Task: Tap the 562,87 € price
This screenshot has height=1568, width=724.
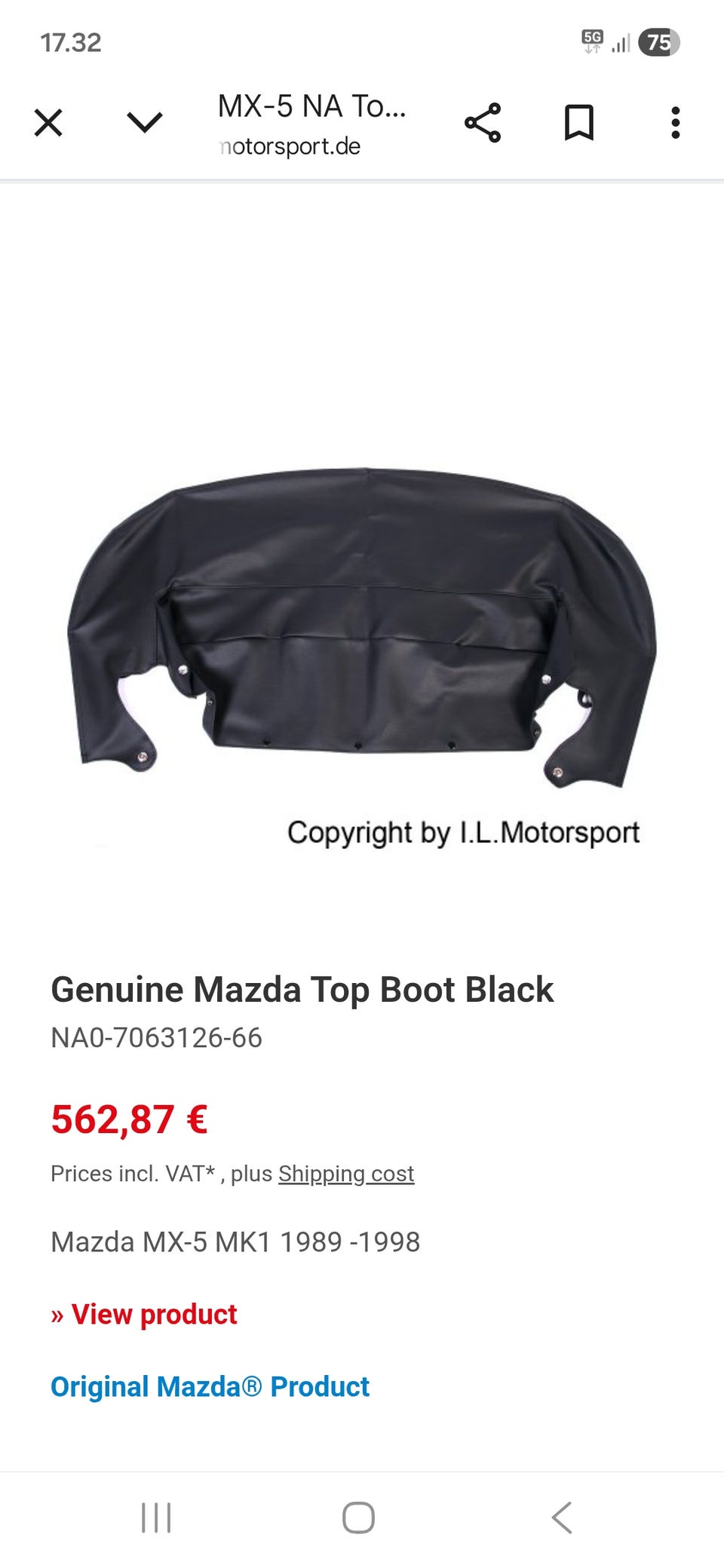Action: click(129, 1119)
